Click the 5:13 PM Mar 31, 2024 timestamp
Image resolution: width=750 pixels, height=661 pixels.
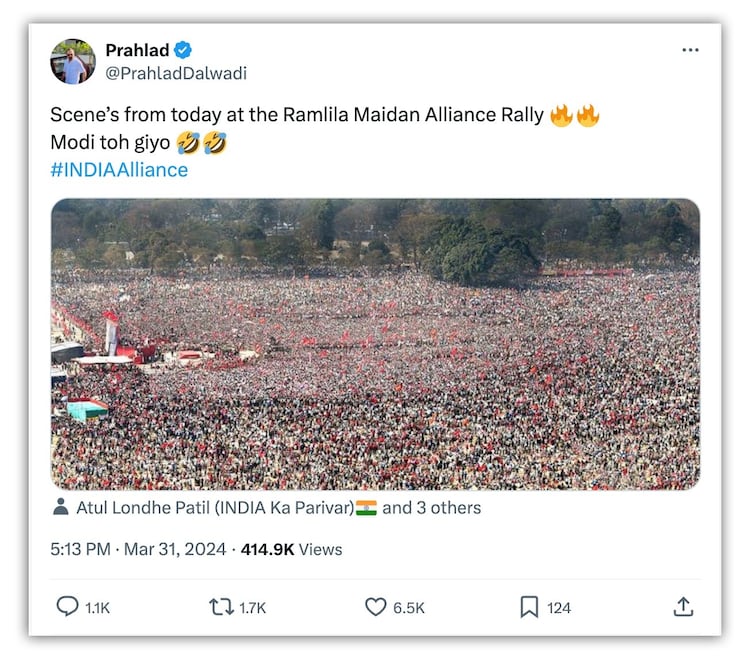pyautogui.click(x=140, y=549)
